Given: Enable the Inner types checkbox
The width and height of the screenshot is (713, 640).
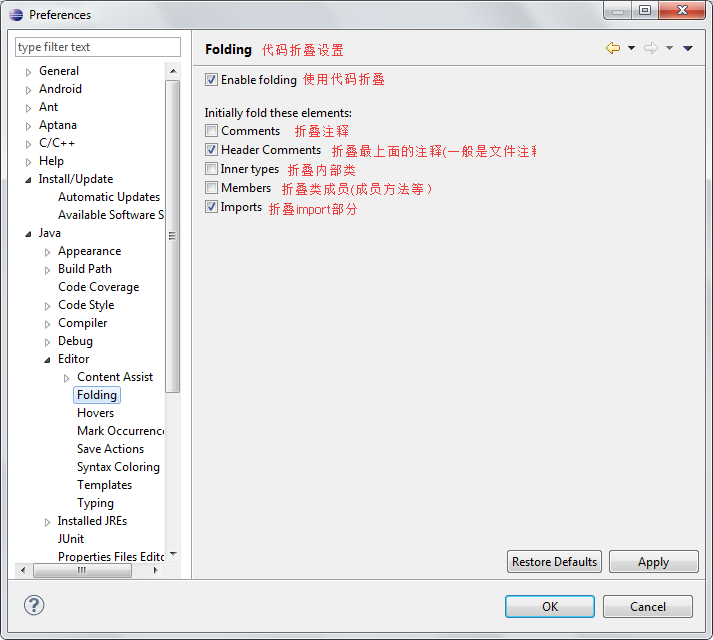Looking at the screenshot, I should point(211,169).
